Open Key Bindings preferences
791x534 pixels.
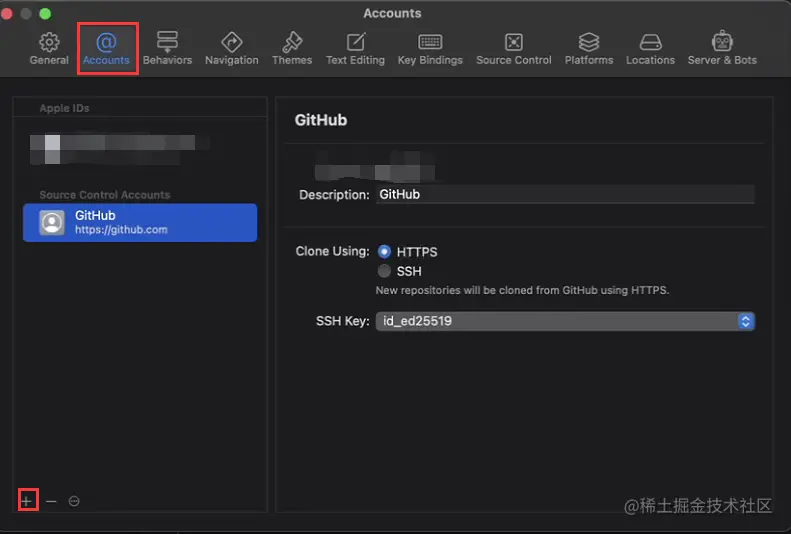point(430,48)
